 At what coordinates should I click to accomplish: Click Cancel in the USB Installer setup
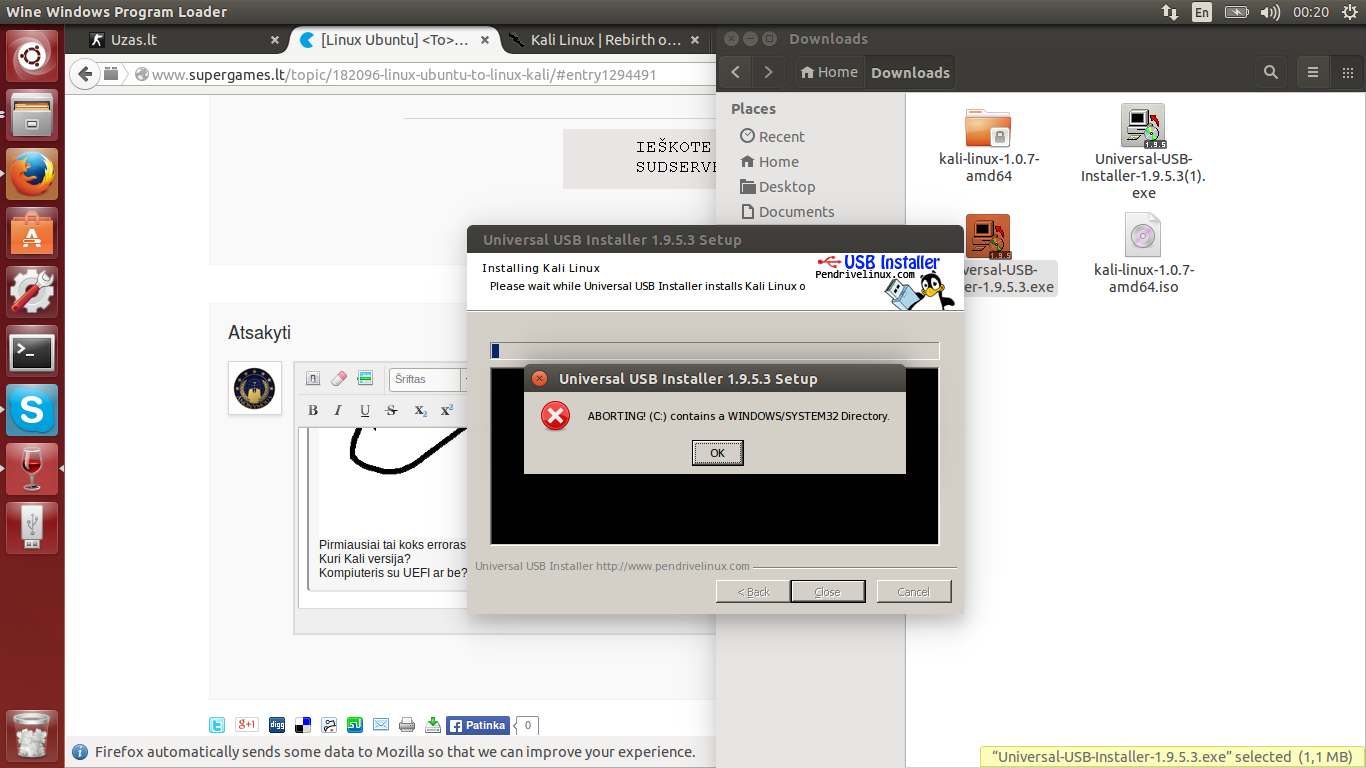click(x=913, y=592)
